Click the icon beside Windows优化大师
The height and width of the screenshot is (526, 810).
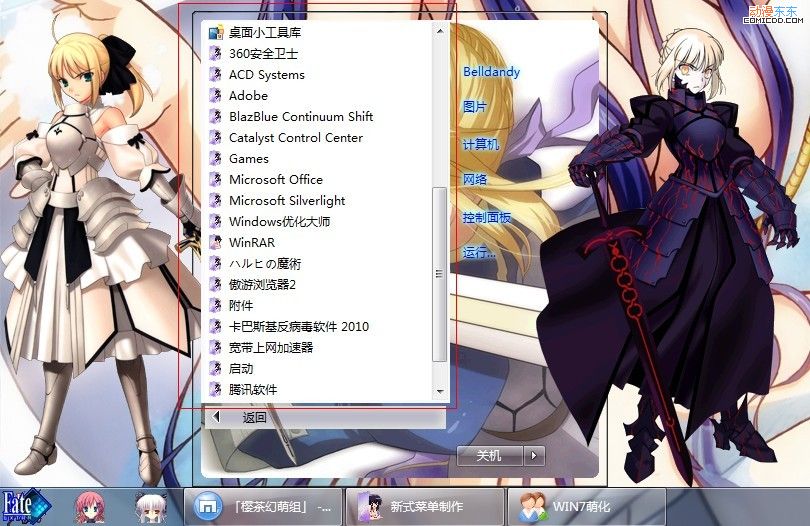click(x=215, y=221)
